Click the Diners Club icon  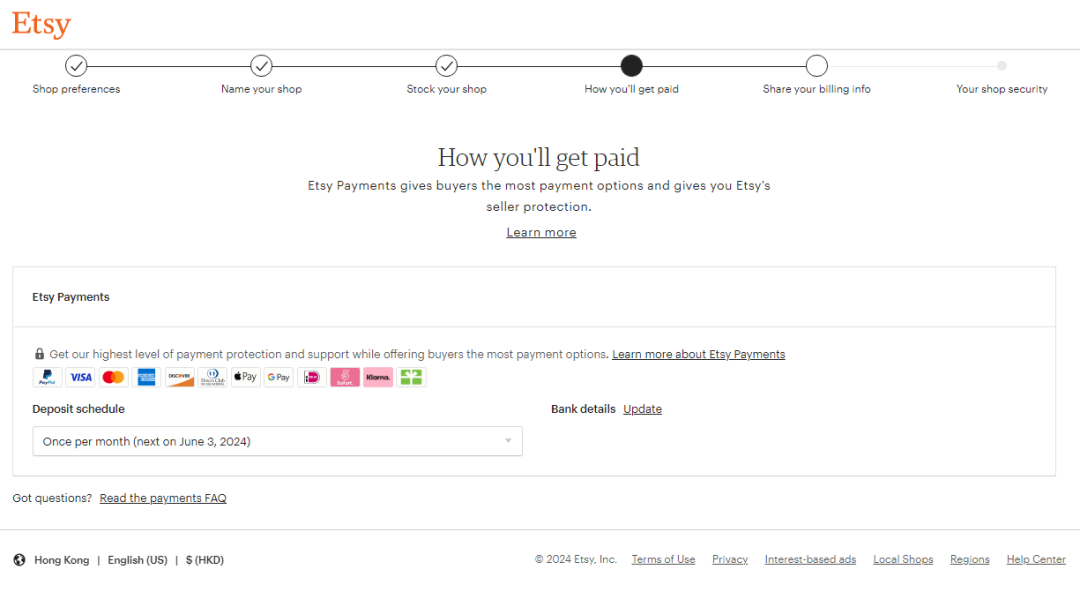213,377
